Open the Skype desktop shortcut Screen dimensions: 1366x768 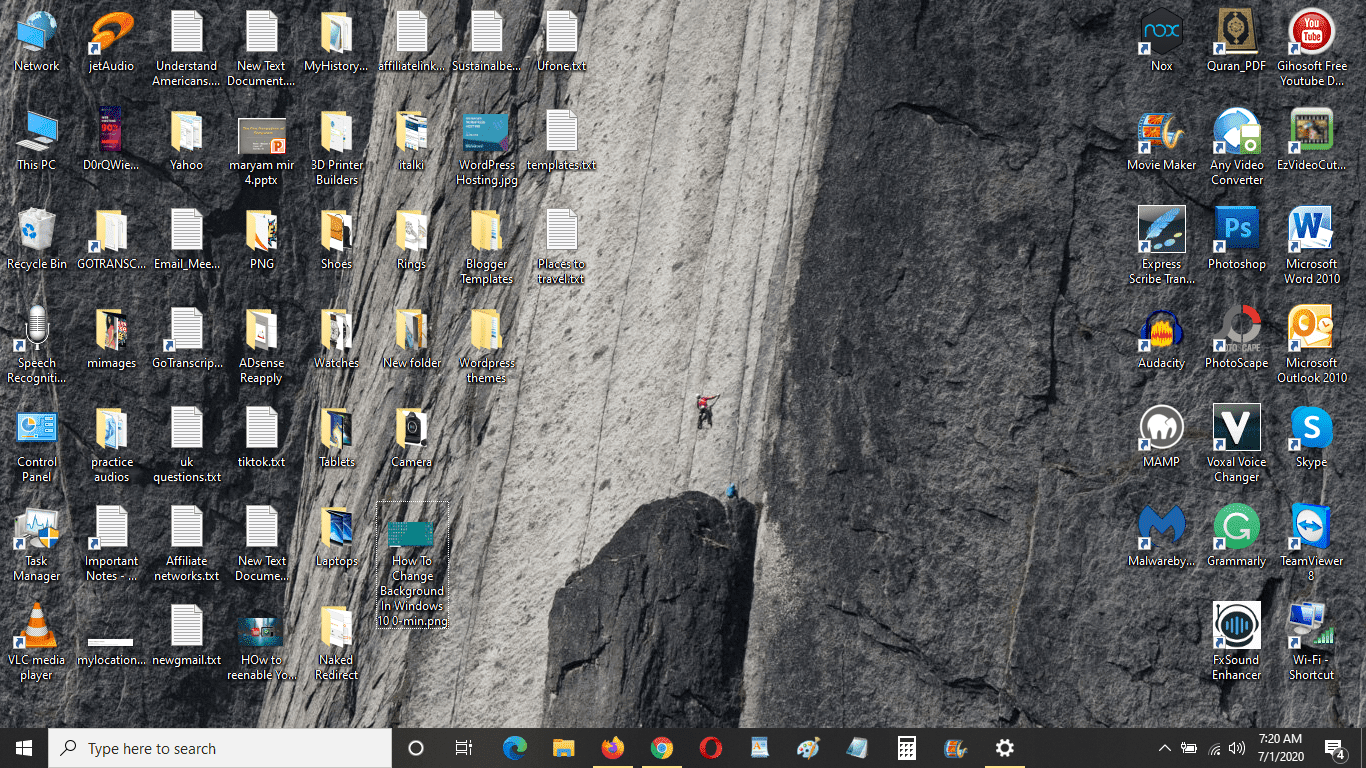coord(1311,437)
